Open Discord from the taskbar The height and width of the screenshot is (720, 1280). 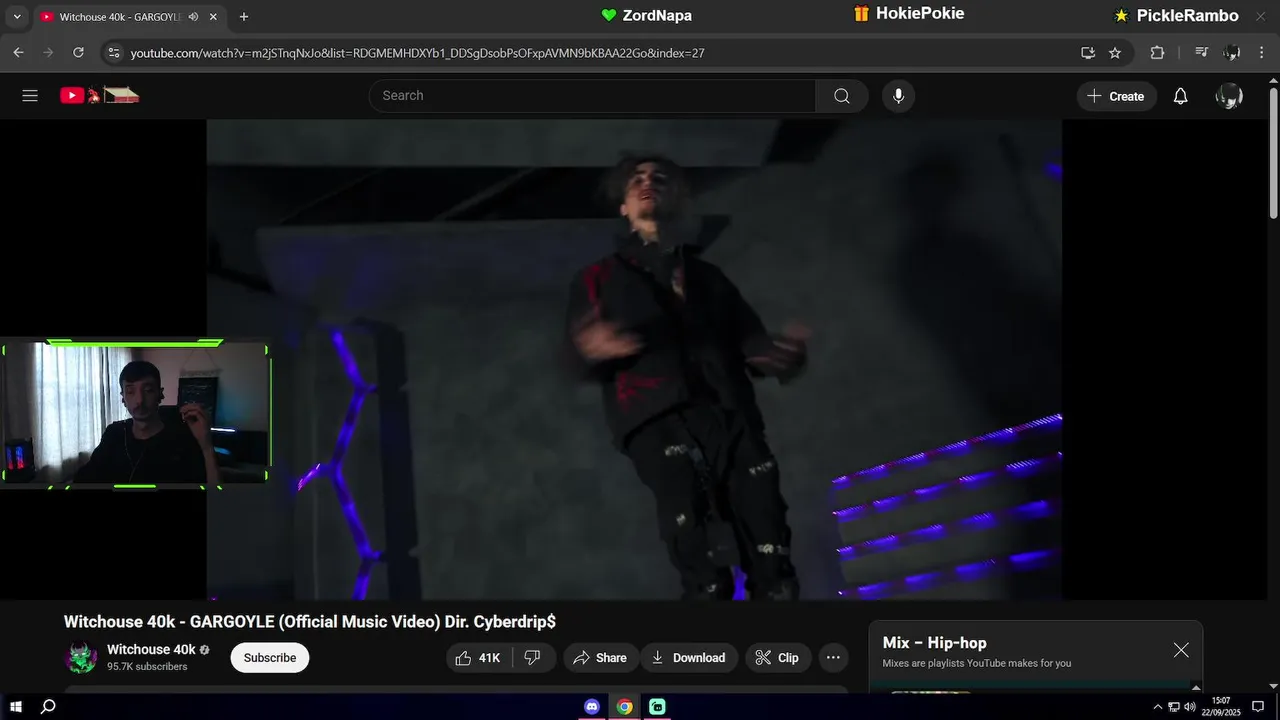592,707
